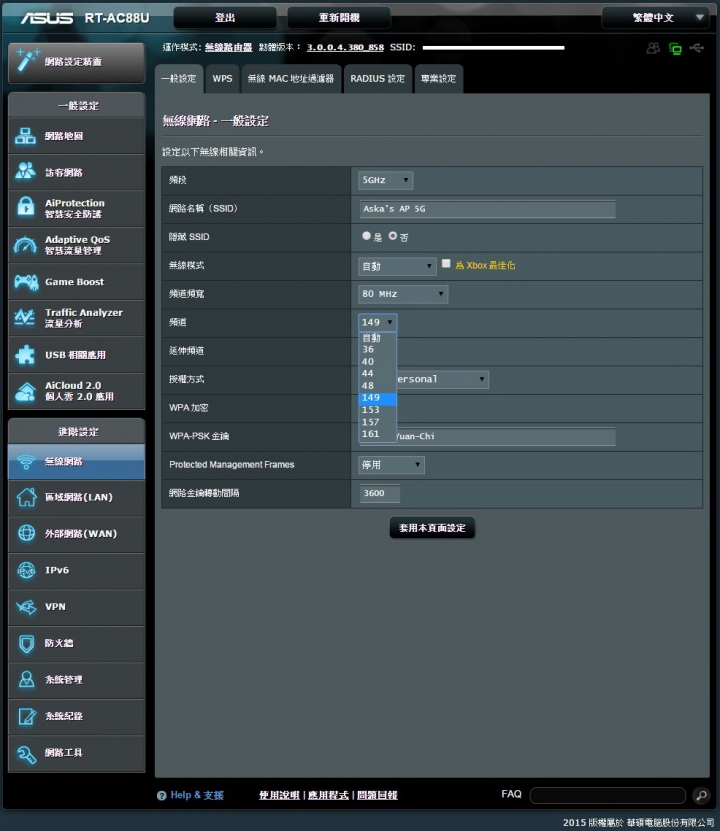Choose channel 36 from the list

377,350
